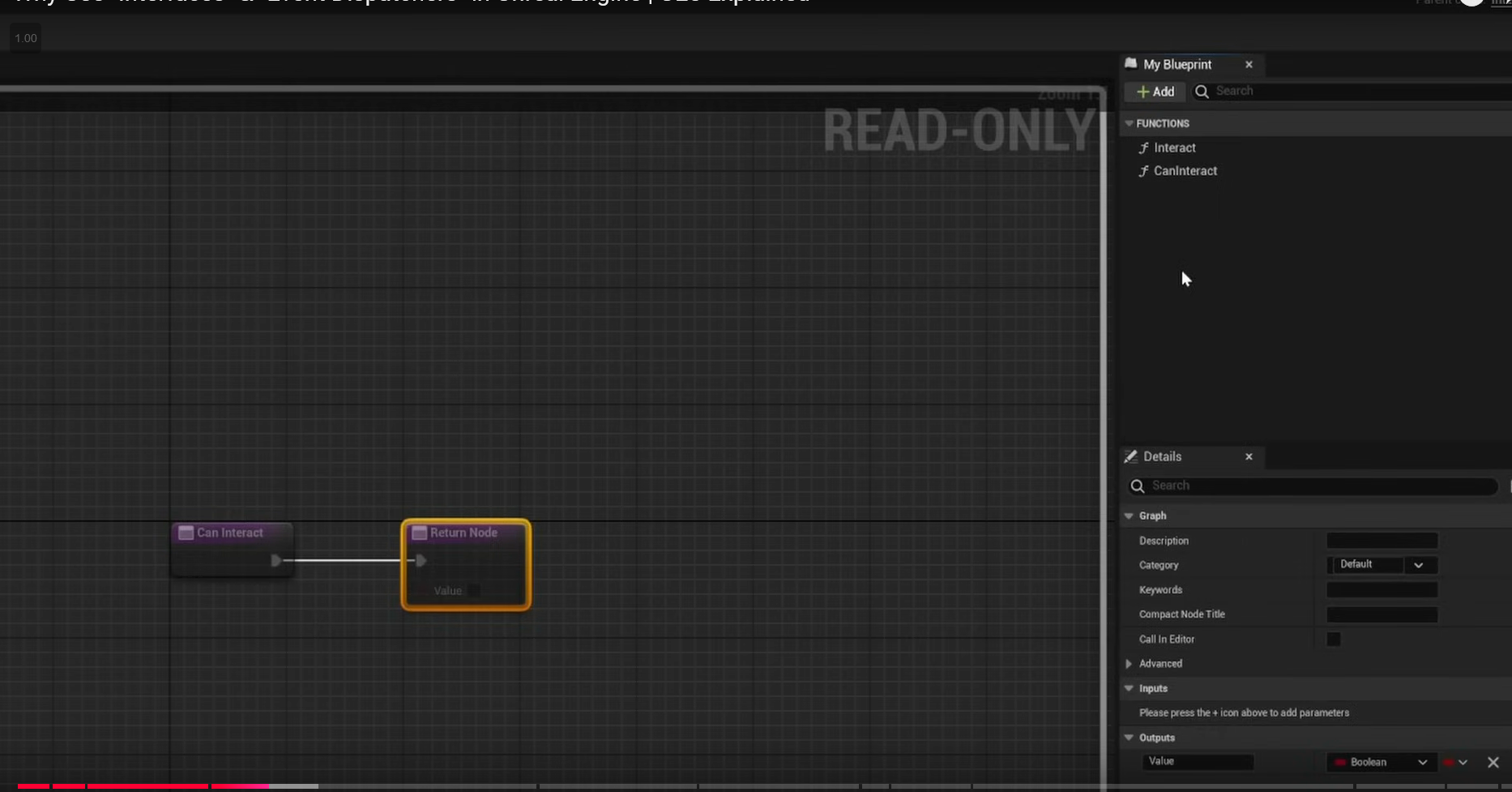This screenshot has width=1512, height=792.
Task: Click the Return Node execution input pin
Action: pyautogui.click(x=421, y=560)
